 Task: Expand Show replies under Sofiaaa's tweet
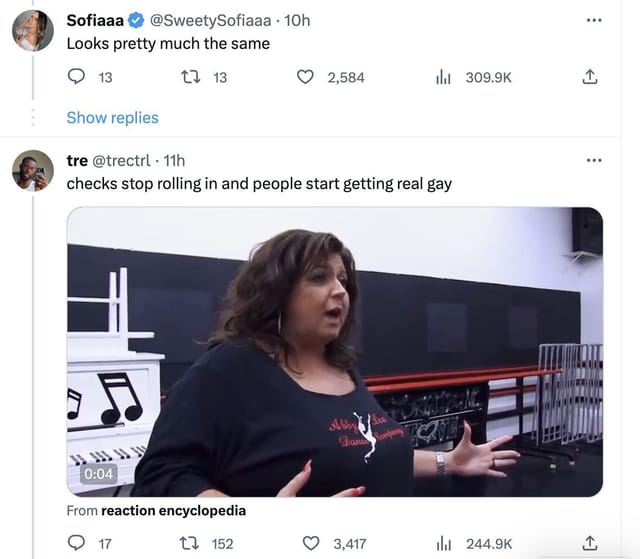tap(113, 118)
